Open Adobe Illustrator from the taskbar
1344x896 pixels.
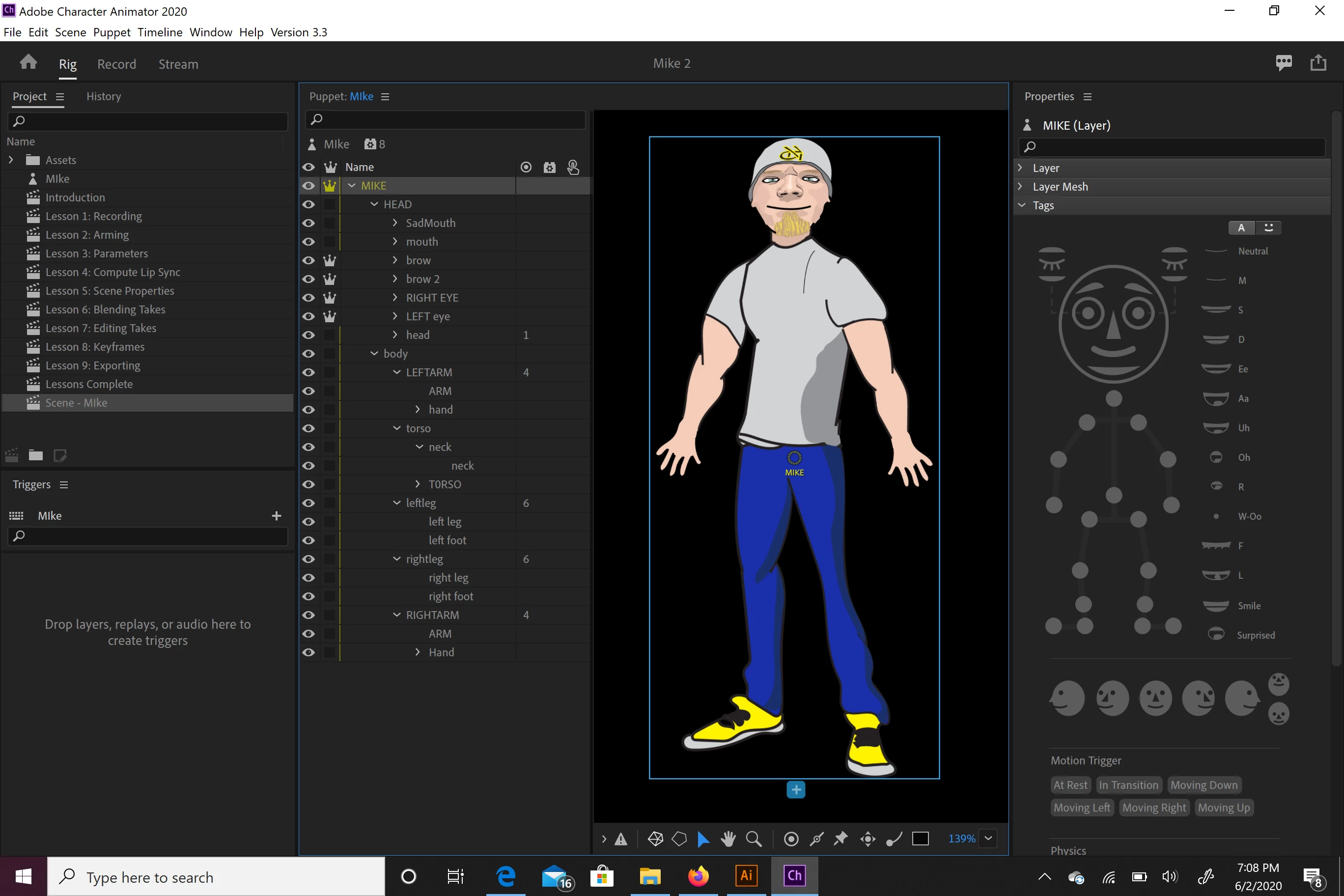pos(746,875)
